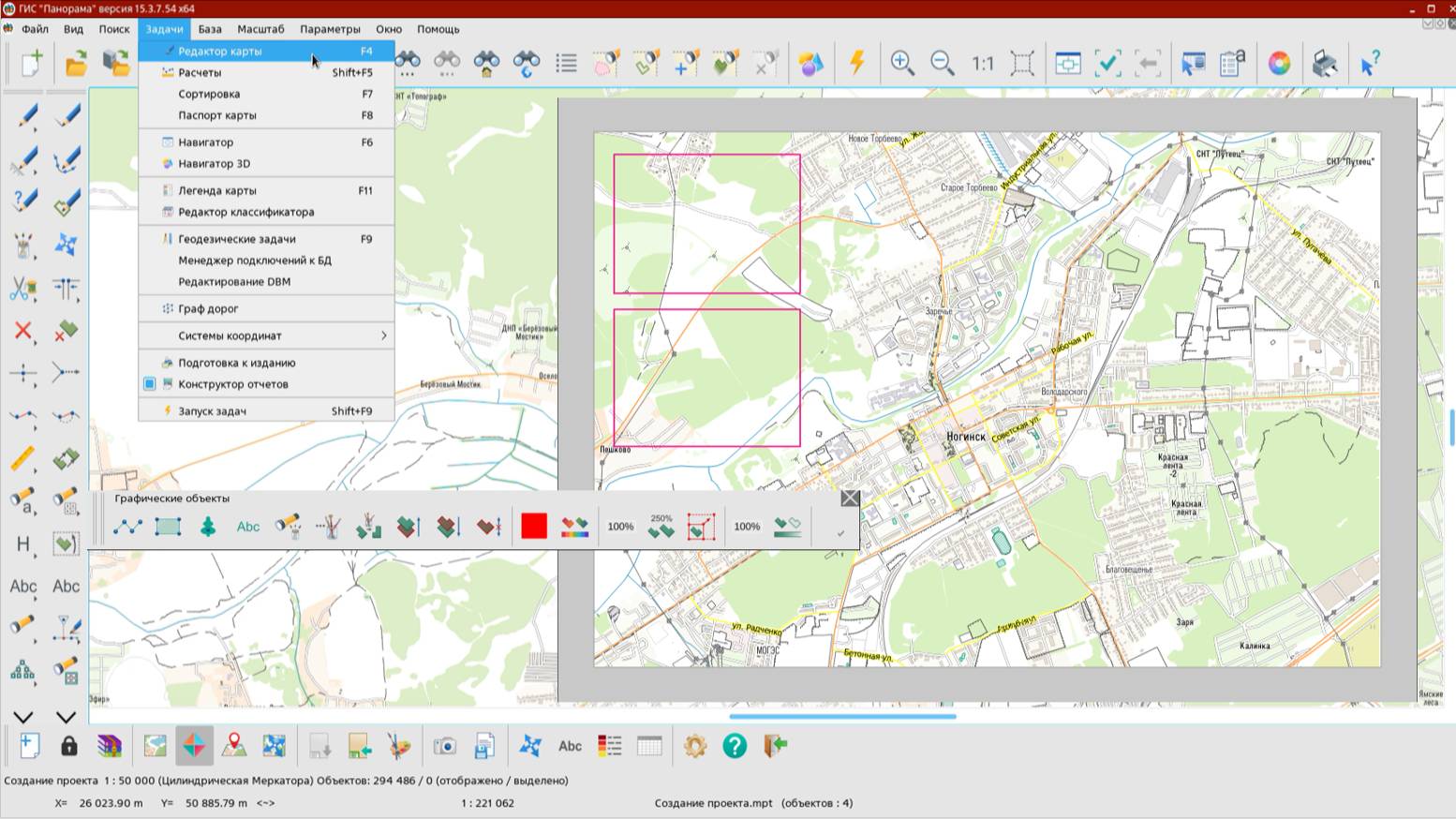The width and height of the screenshot is (1456, 819).
Task: Select the polyline graphic object tool
Action: 128,527
